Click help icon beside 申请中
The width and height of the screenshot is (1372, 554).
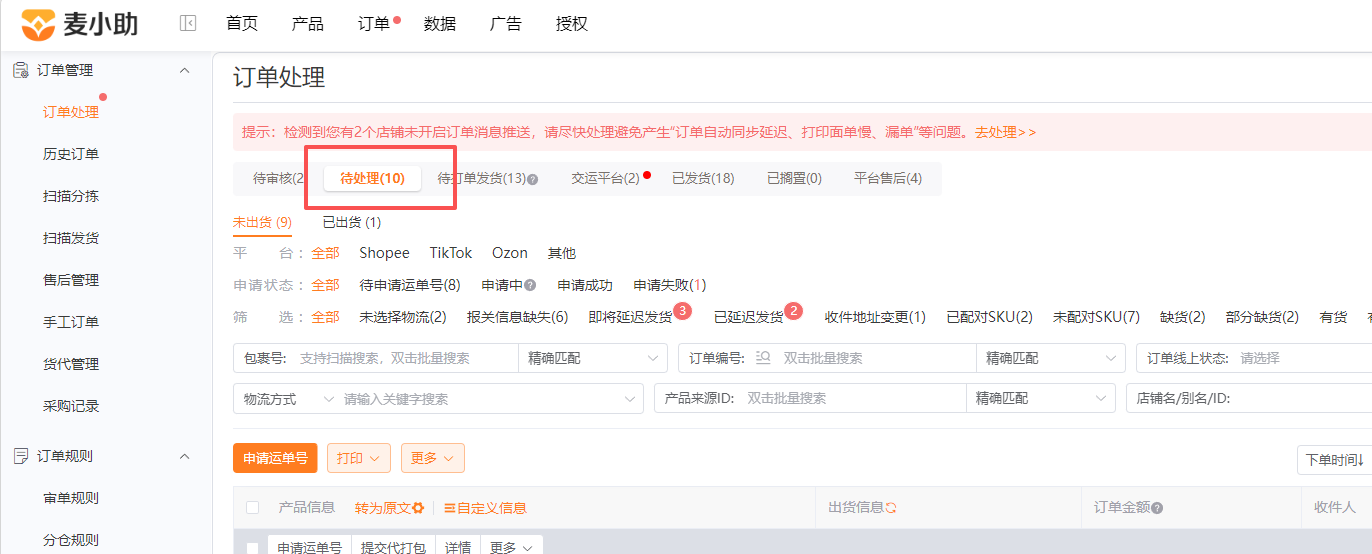pos(531,285)
